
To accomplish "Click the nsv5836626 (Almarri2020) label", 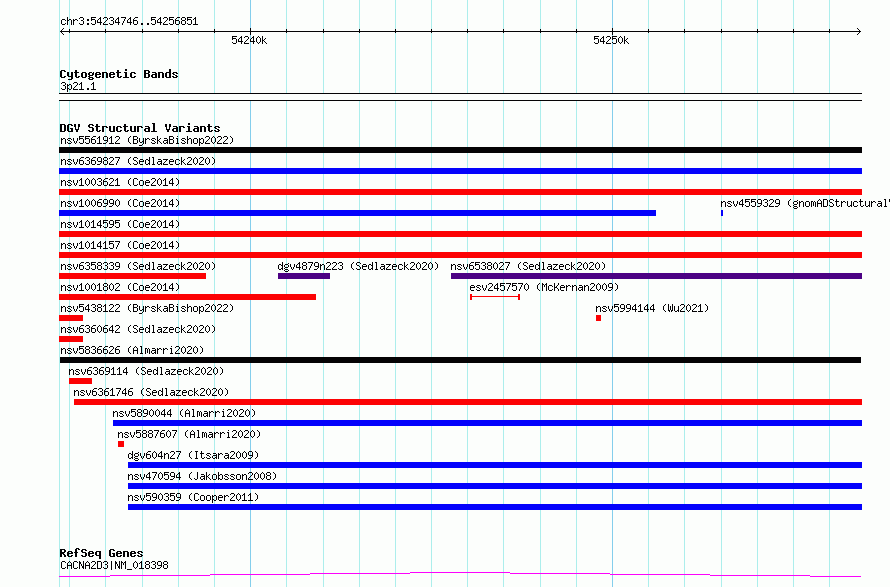I will pos(132,350).
